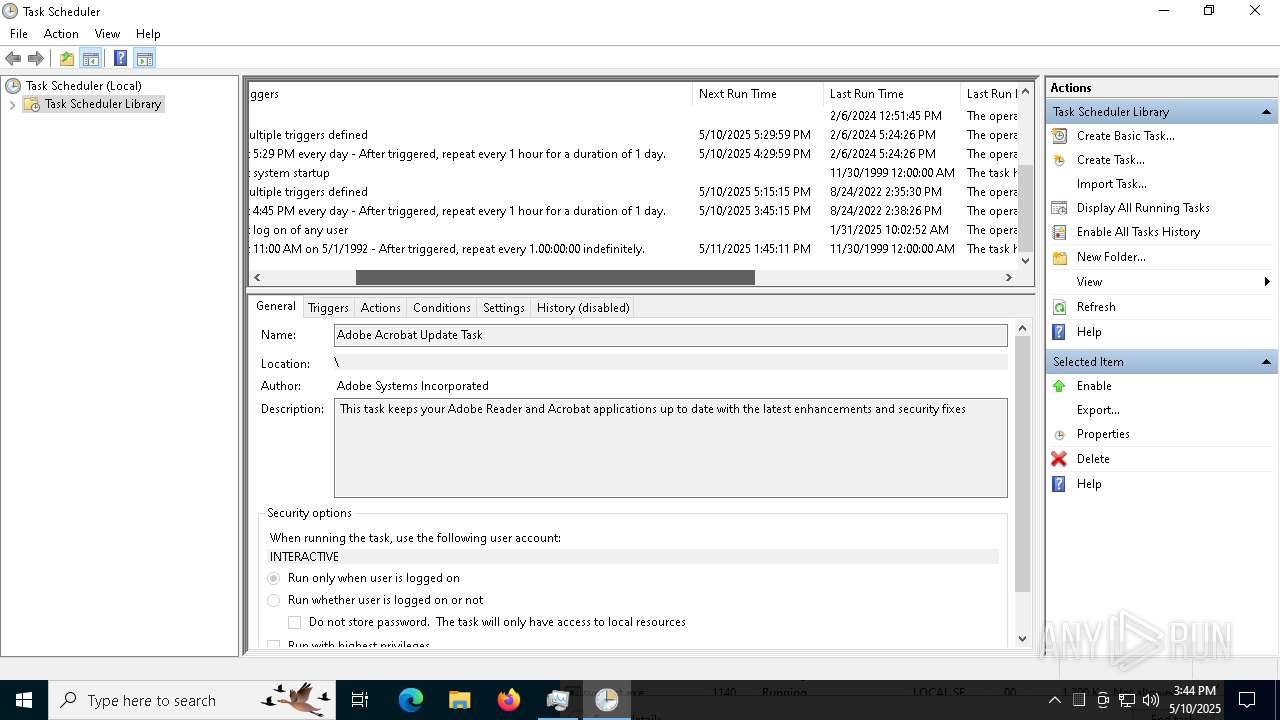The height and width of the screenshot is (720, 1280).
Task: Click the Up one level folder icon
Action: (x=67, y=58)
